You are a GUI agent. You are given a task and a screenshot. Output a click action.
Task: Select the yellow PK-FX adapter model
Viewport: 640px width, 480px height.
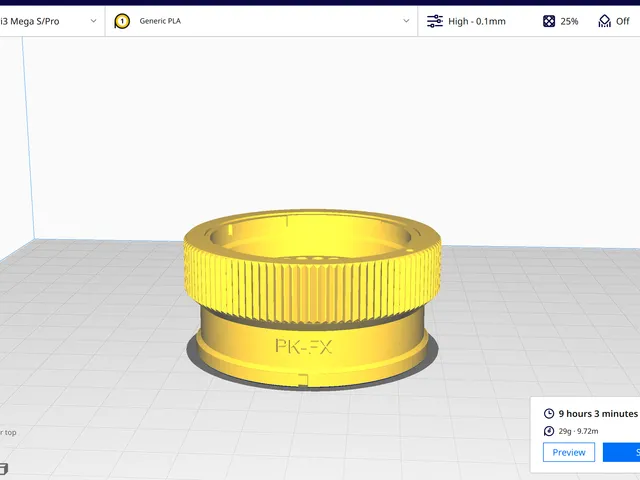[x=312, y=300]
